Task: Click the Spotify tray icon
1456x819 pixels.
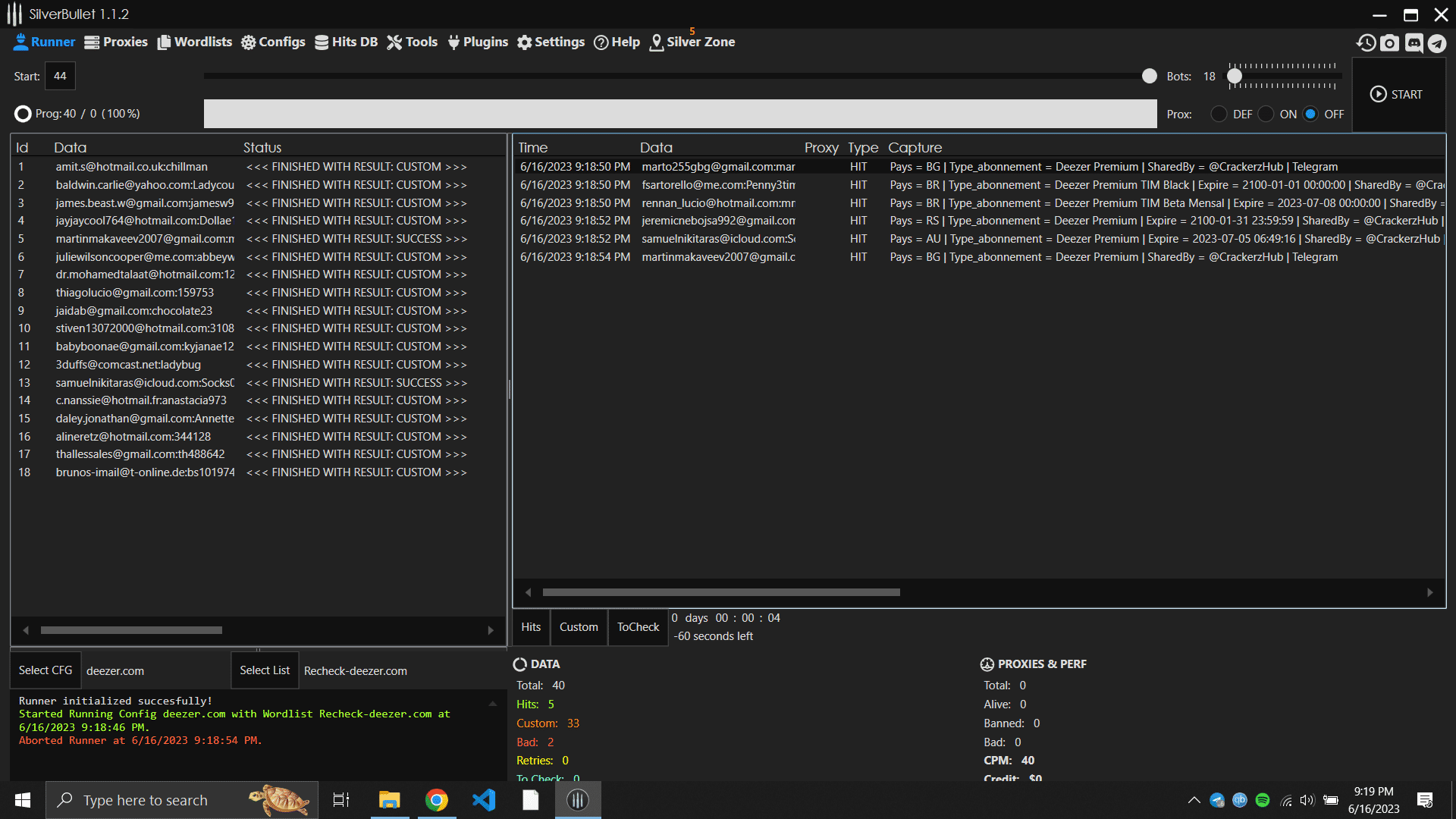Action: pos(1263,800)
